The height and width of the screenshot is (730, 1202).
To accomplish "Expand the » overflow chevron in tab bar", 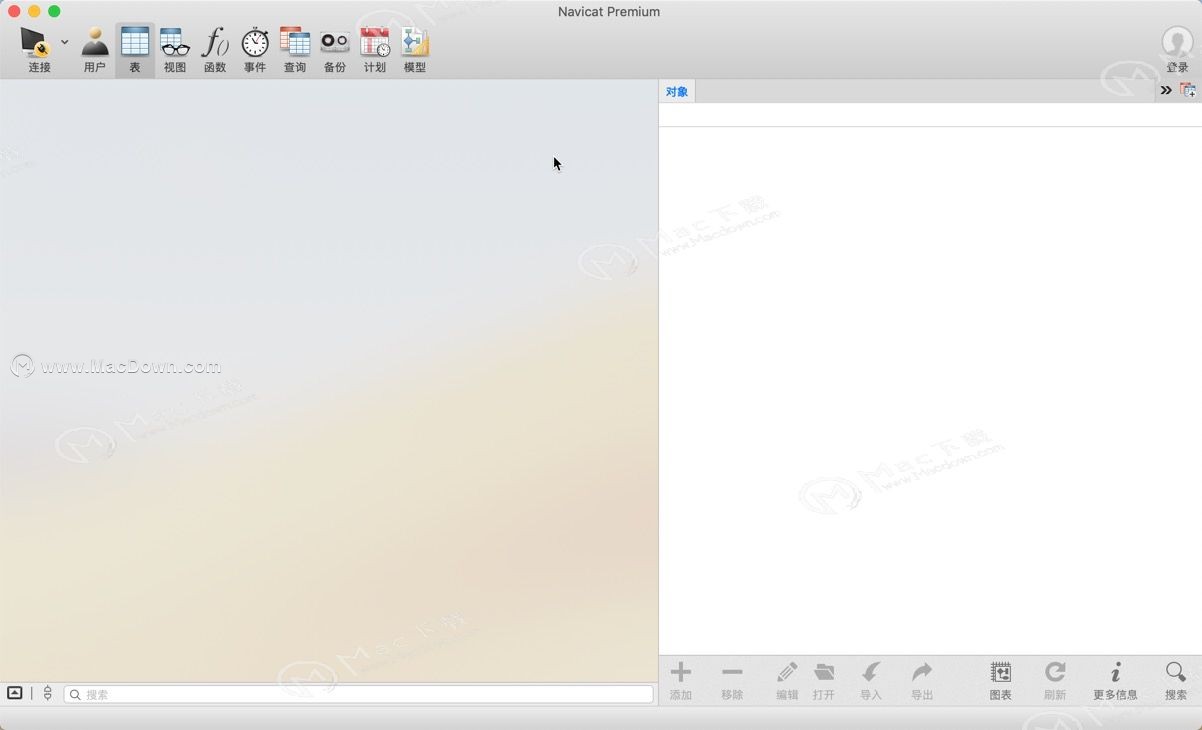I will [x=1166, y=90].
